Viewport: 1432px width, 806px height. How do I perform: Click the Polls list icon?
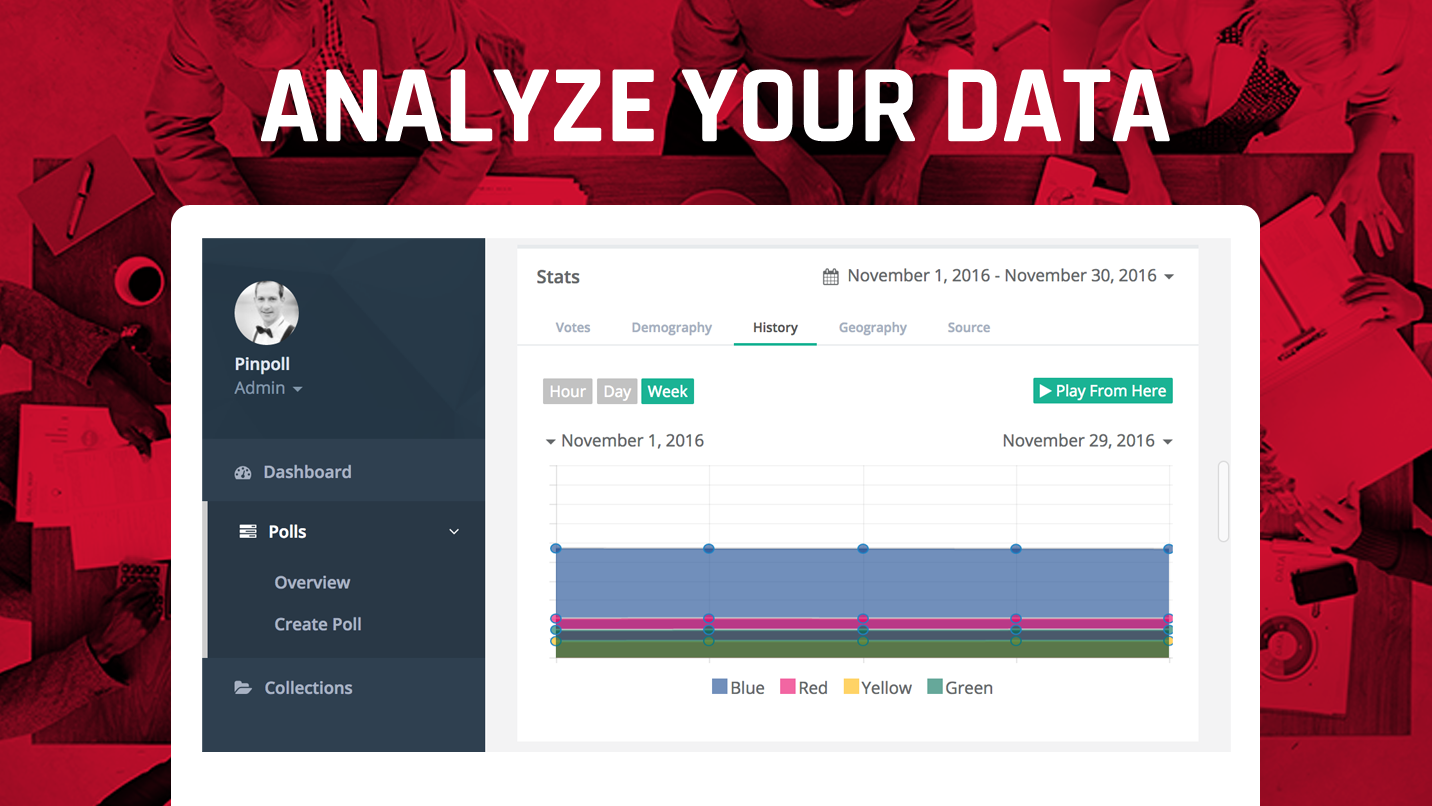[248, 532]
